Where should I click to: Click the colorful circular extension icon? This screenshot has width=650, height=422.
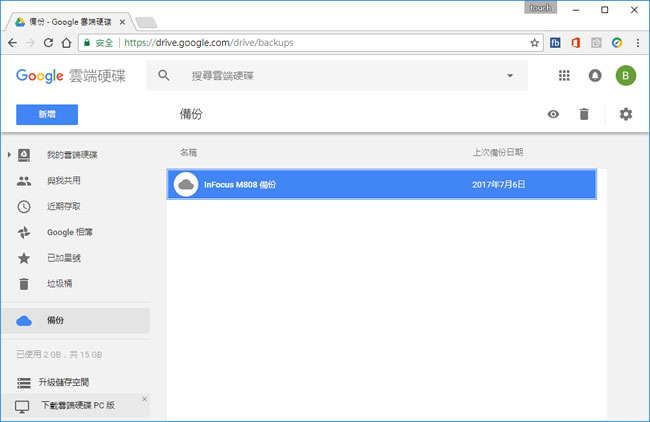pyautogui.click(x=617, y=43)
